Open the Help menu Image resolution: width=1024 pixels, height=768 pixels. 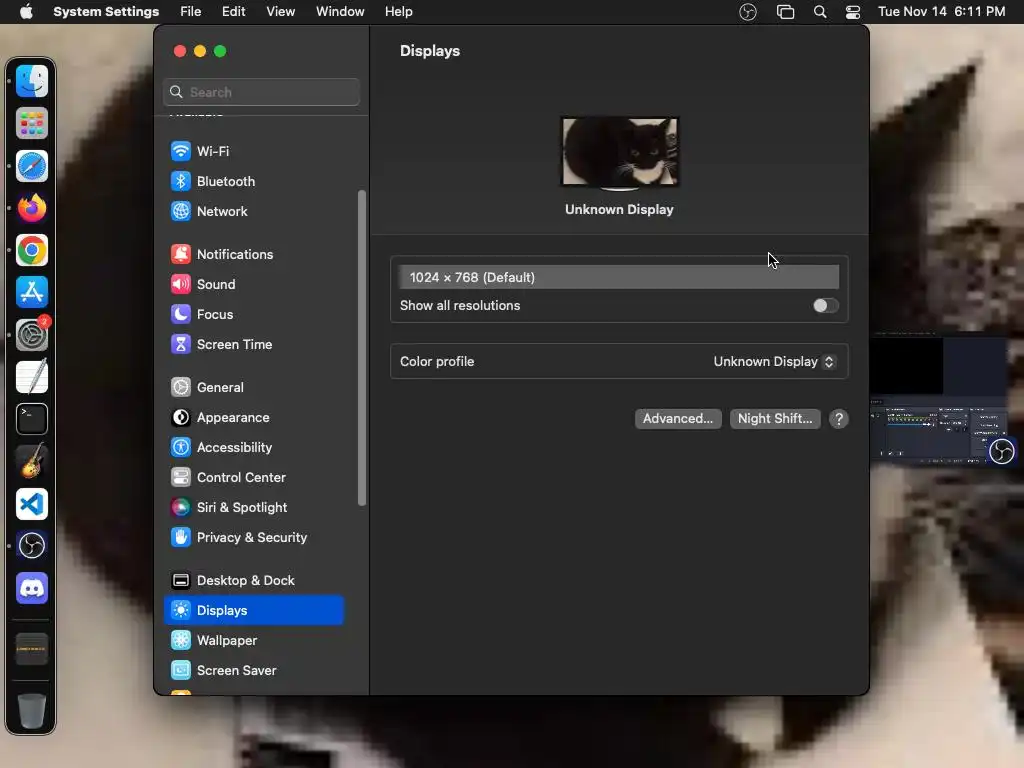[x=398, y=12]
